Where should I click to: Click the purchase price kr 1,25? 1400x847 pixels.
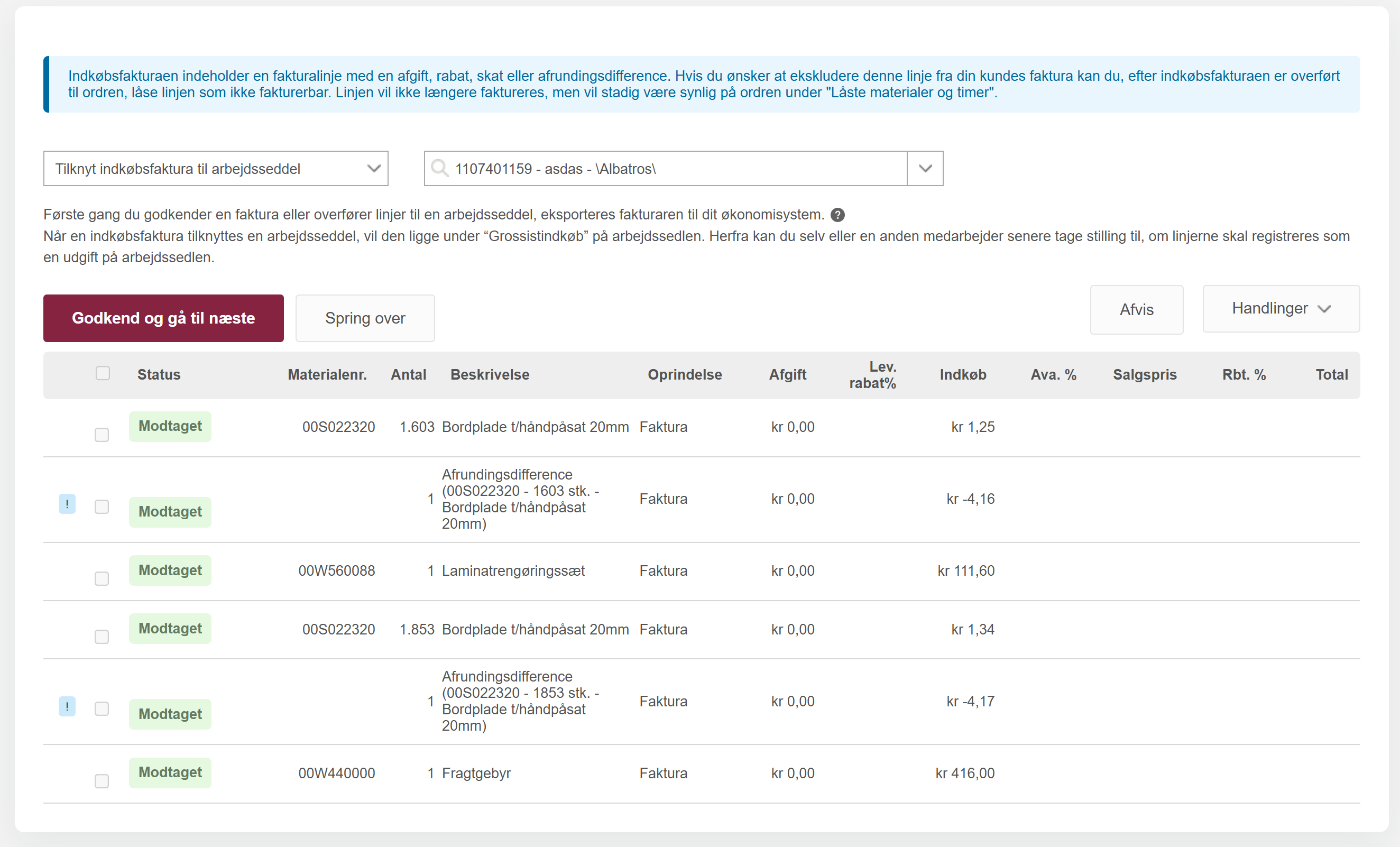[x=973, y=427]
